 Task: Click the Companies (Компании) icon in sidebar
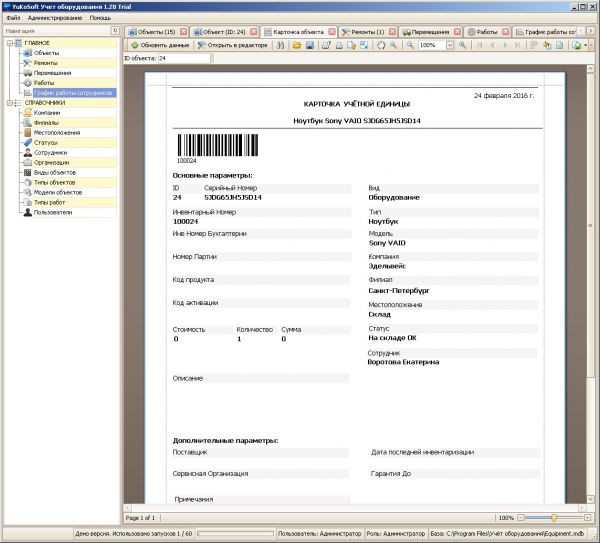click(x=26, y=113)
